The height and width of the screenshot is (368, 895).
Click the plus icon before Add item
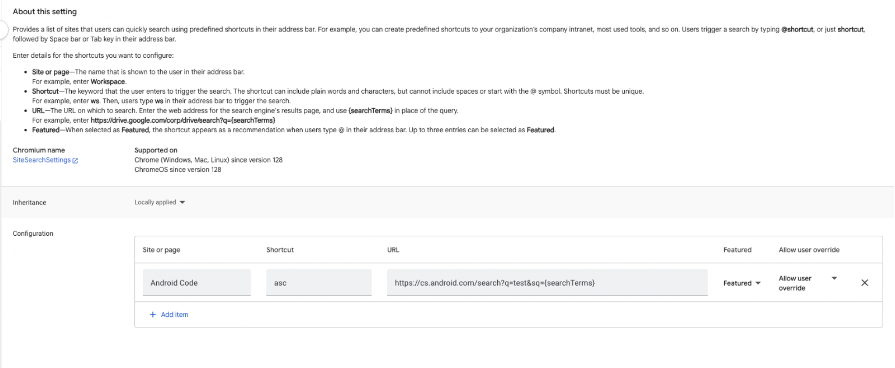[x=152, y=314]
